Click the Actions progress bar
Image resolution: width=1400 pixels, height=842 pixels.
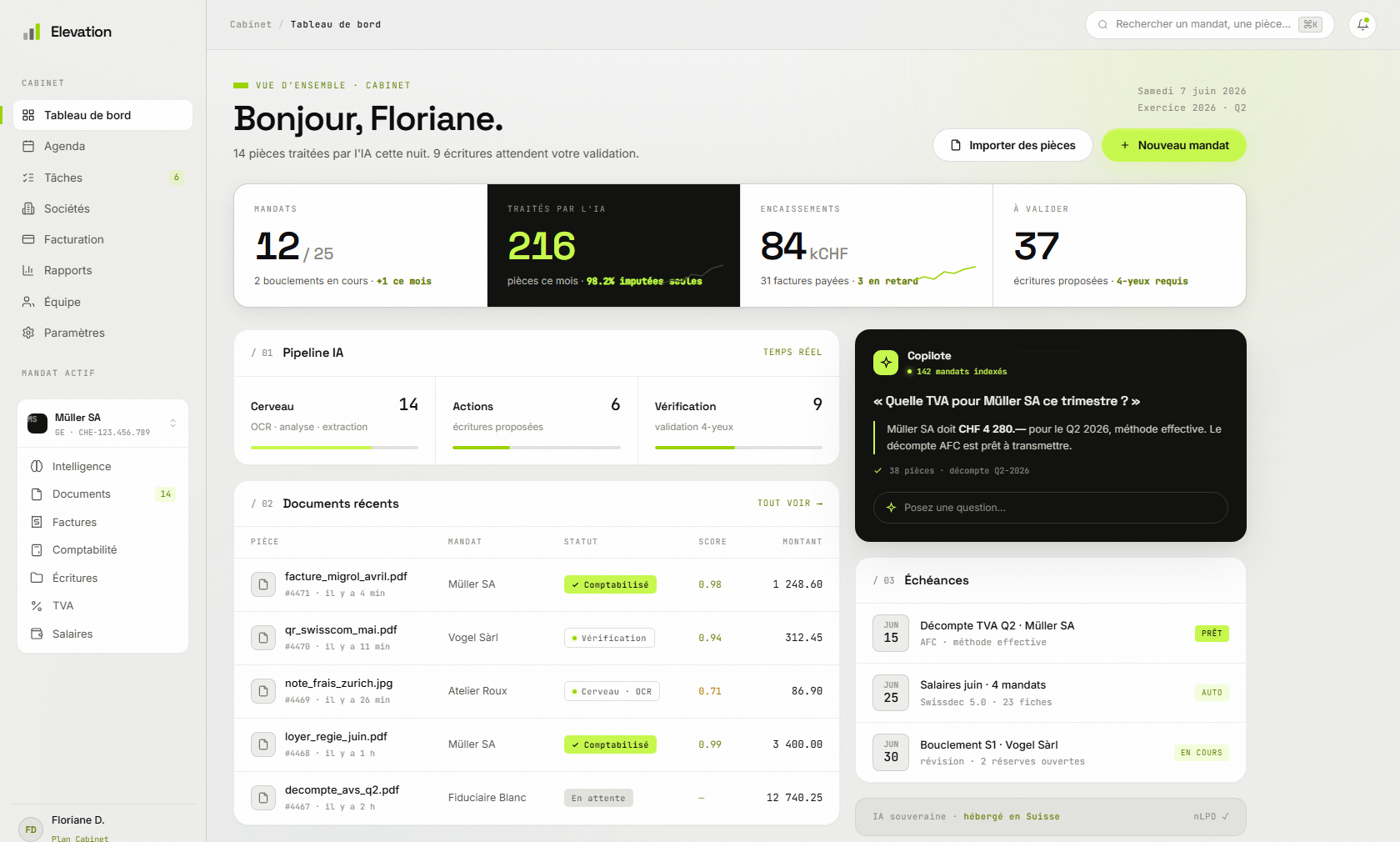point(537,448)
